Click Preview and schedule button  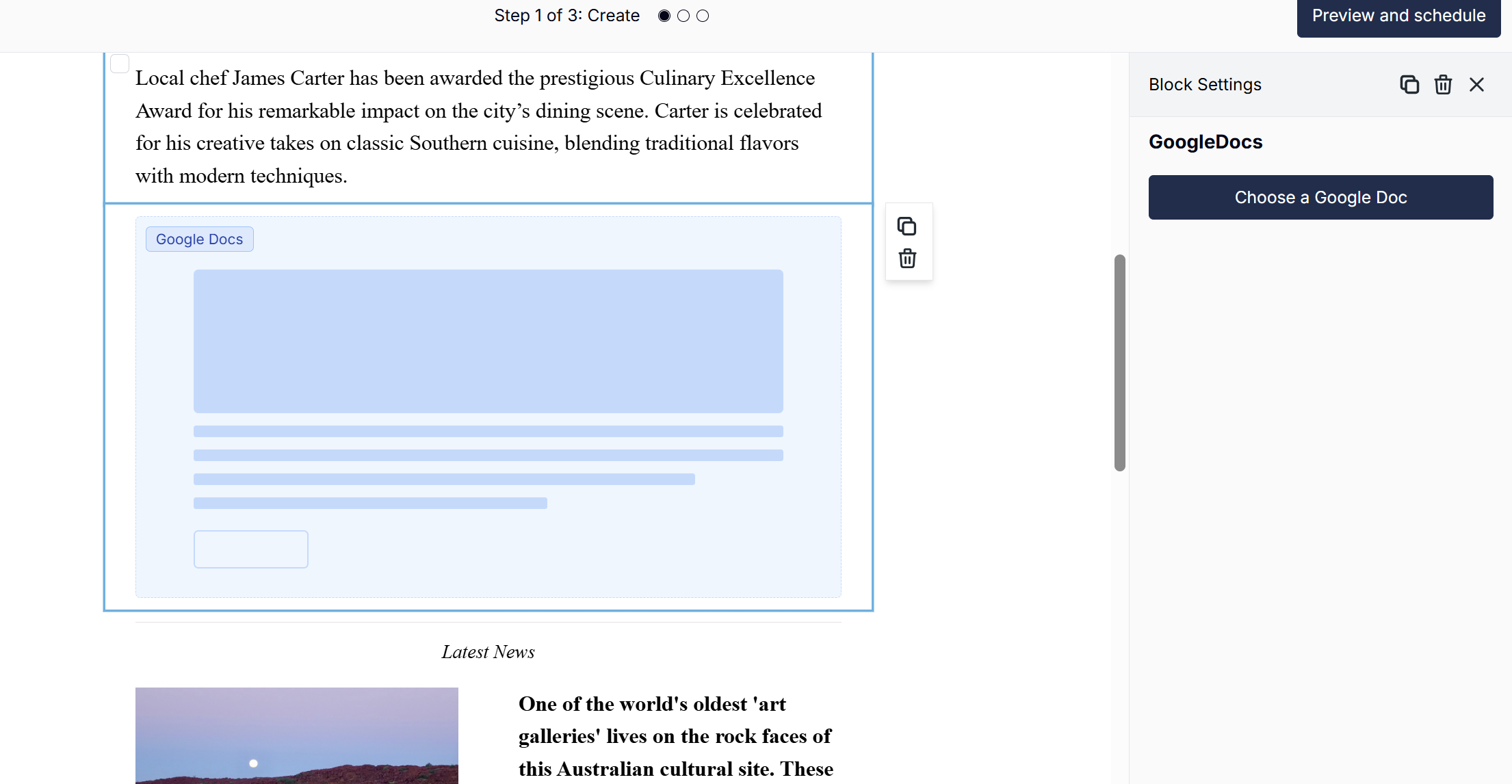click(x=1398, y=17)
